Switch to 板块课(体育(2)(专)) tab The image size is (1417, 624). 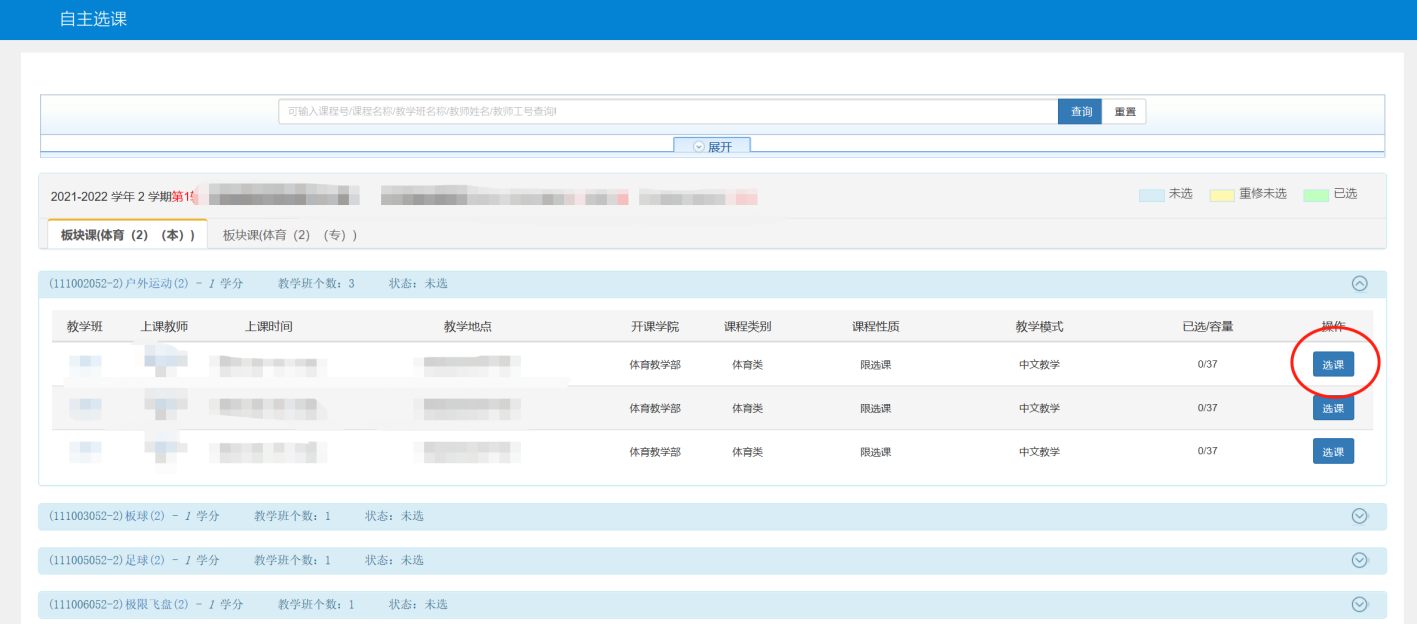[290, 234]
